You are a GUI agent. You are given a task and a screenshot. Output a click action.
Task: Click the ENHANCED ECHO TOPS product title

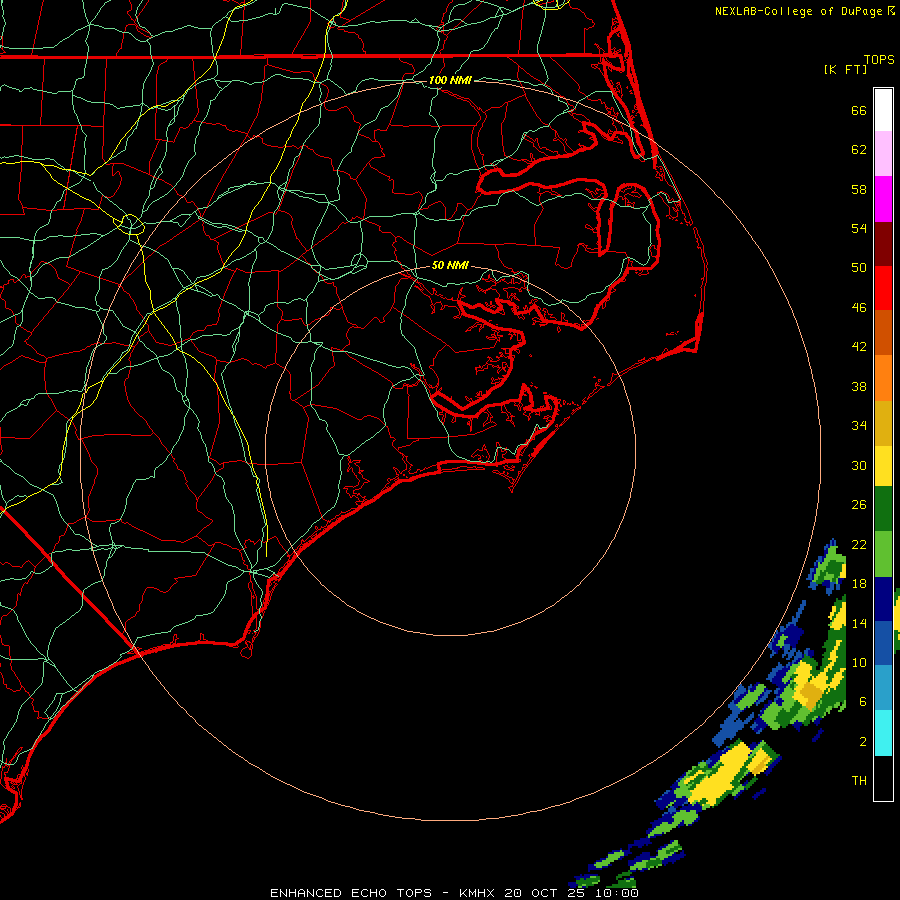[x=351, y=893]
